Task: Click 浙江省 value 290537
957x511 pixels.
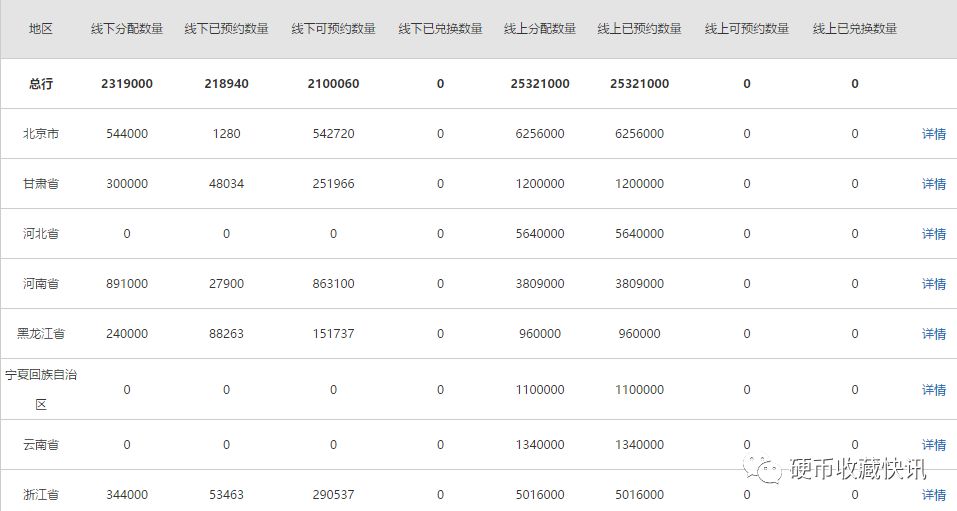Action: coord(333,495)
